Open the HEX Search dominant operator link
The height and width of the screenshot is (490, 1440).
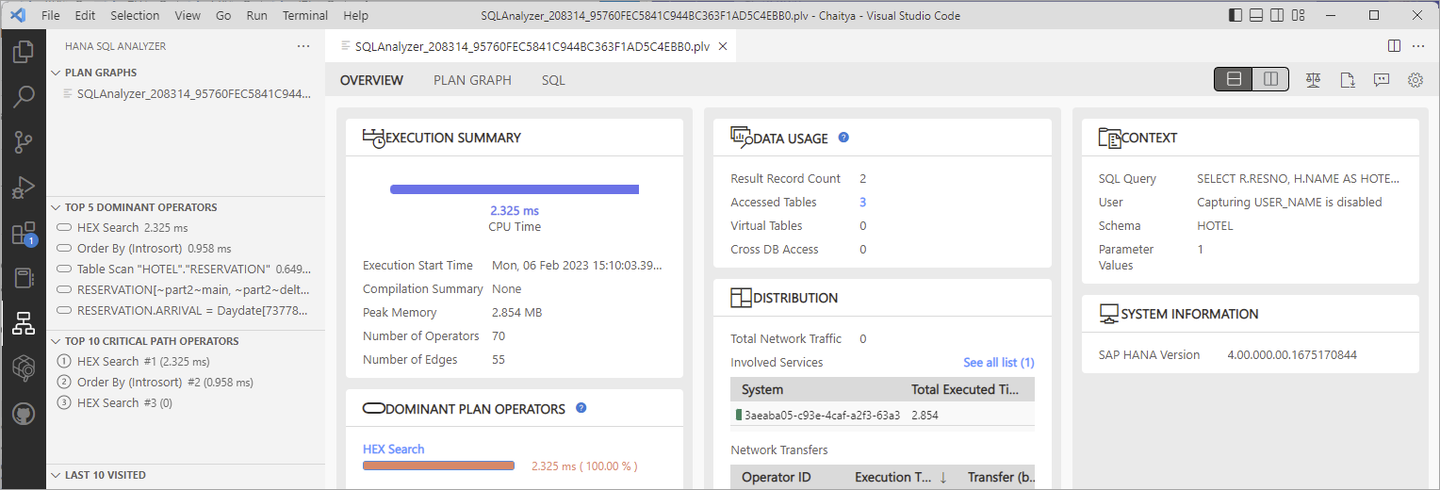pos(394,449)
